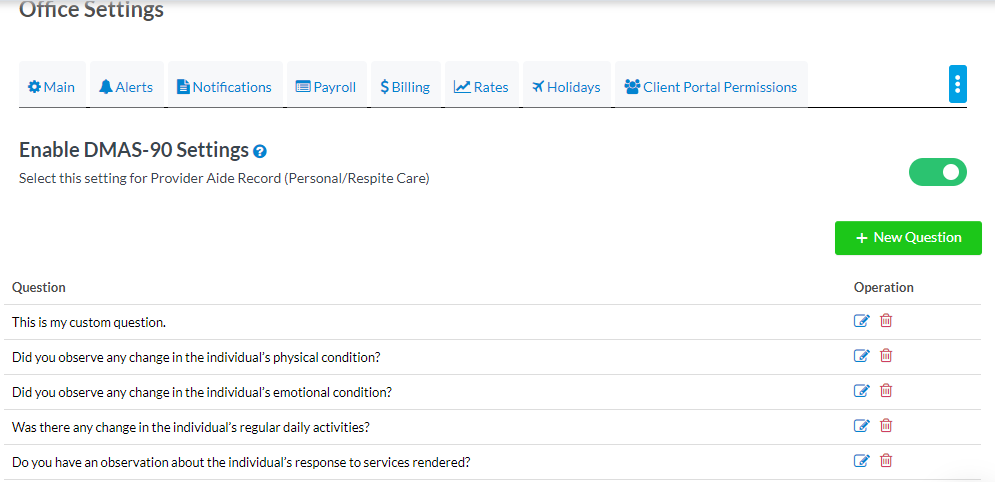Image resolution: width=995 pixels, height=482 pixels.
Task: Click the DMAS-90 help question mark icon
Action: tap(260, 152)
